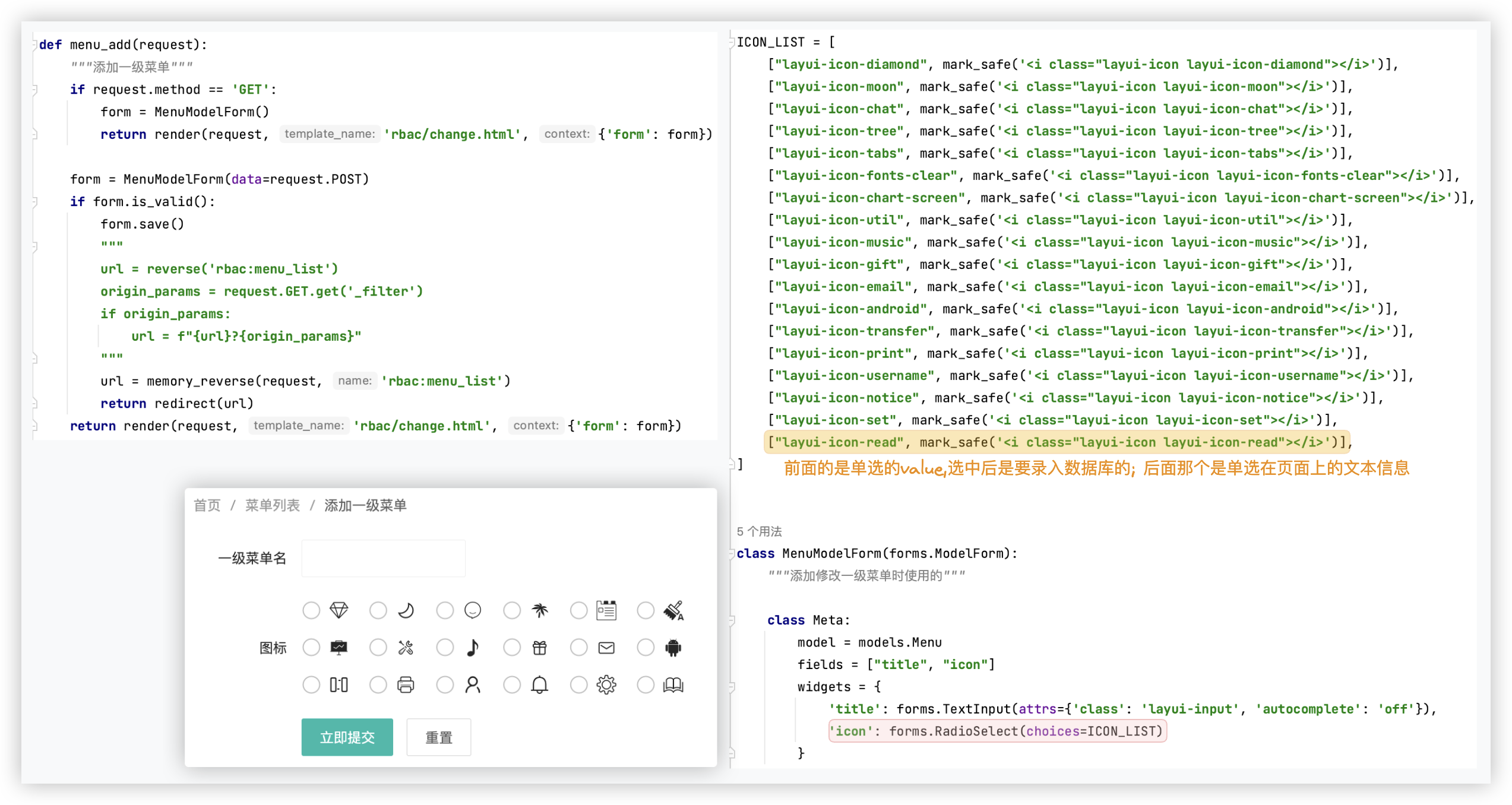Click the '5 个用法' usages hint
This screenshot has width=1512, height=805.
[759, 531]
